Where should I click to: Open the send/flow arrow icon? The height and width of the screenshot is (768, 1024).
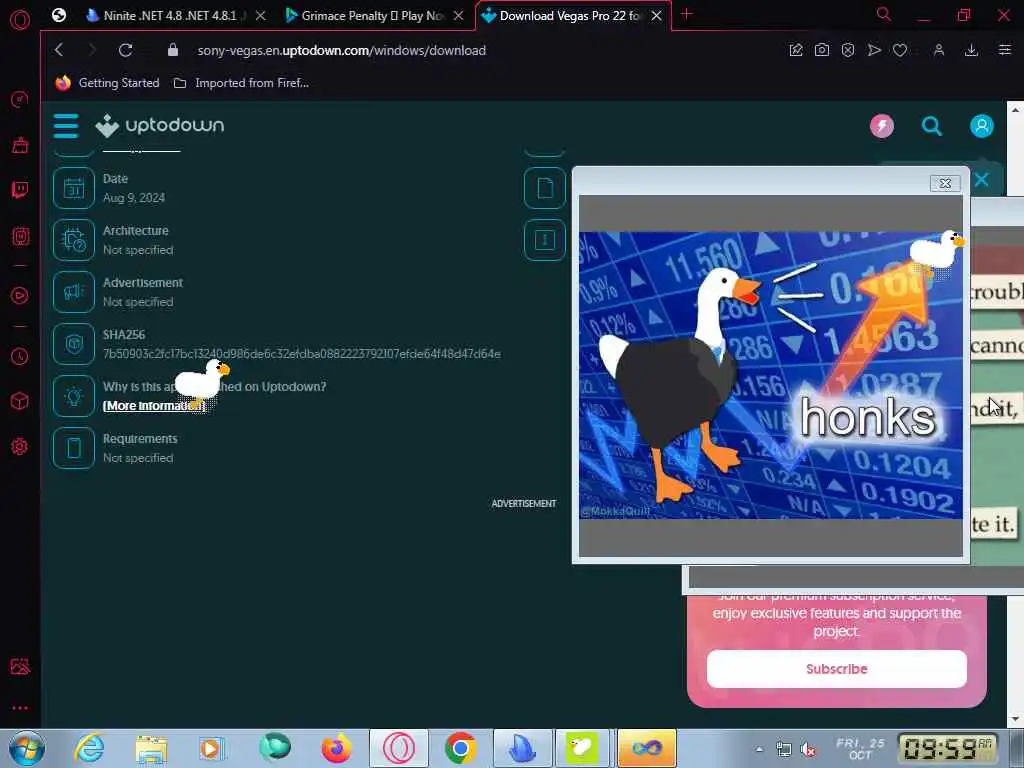(x=874, y=50)
